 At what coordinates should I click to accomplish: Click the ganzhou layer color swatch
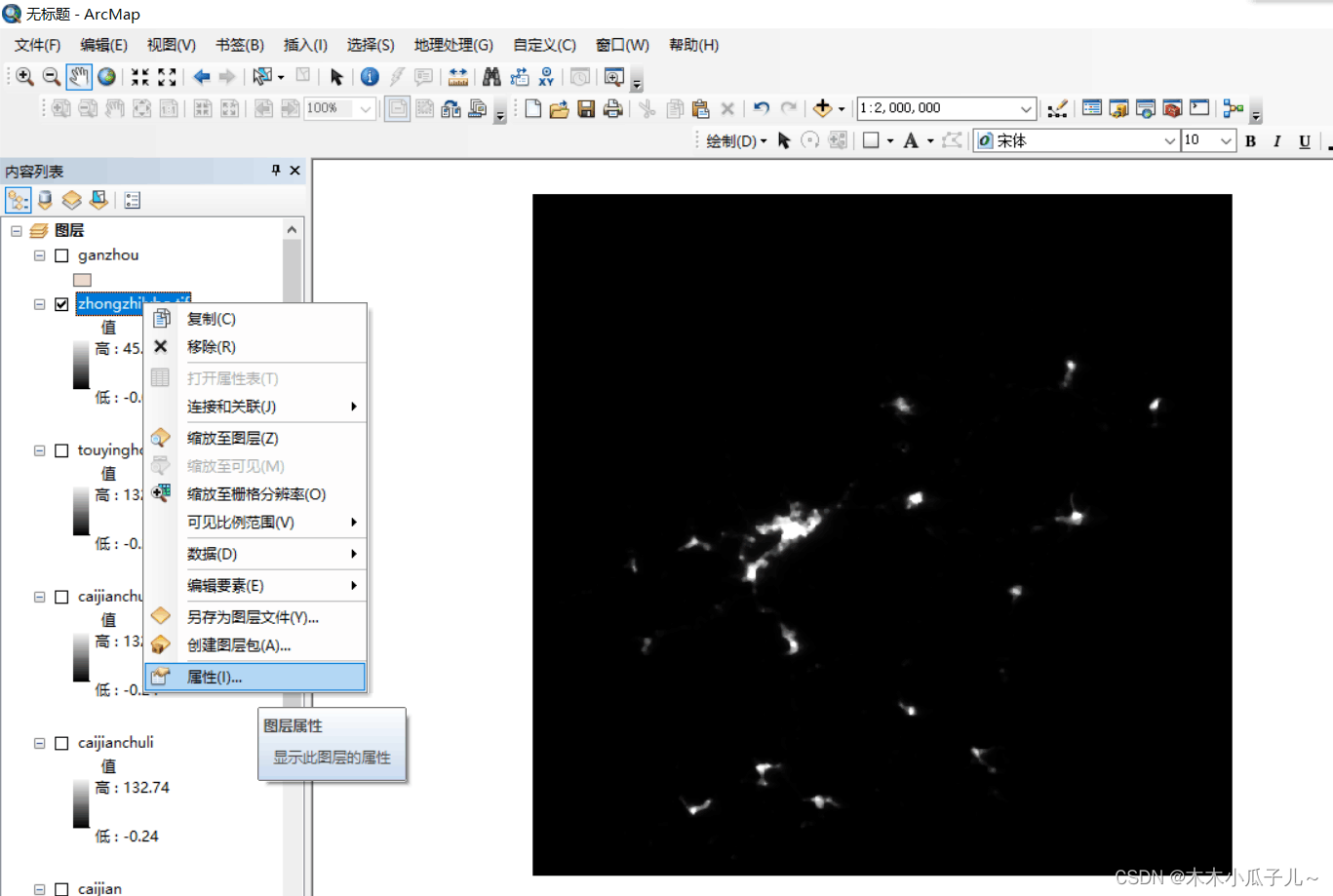[x=82, y=280]
